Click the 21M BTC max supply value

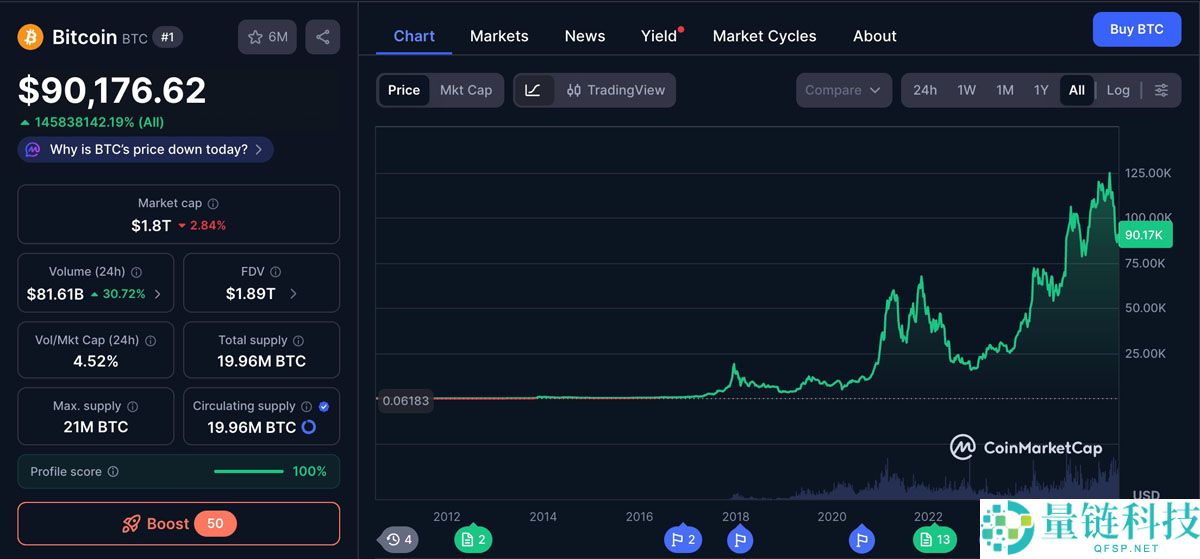point(96,427)
